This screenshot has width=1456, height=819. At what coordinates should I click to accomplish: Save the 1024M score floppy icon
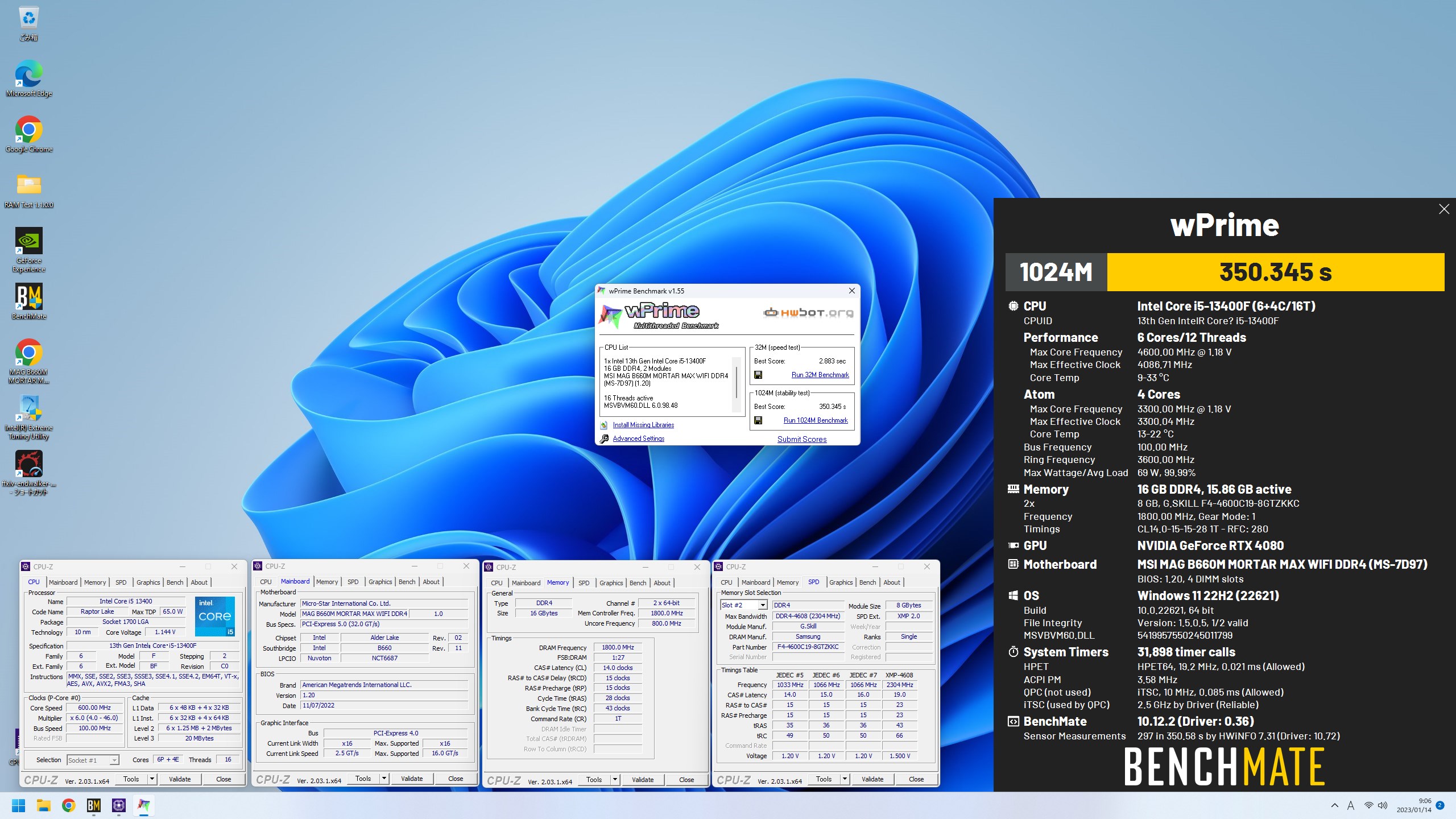tap(758, 420)
